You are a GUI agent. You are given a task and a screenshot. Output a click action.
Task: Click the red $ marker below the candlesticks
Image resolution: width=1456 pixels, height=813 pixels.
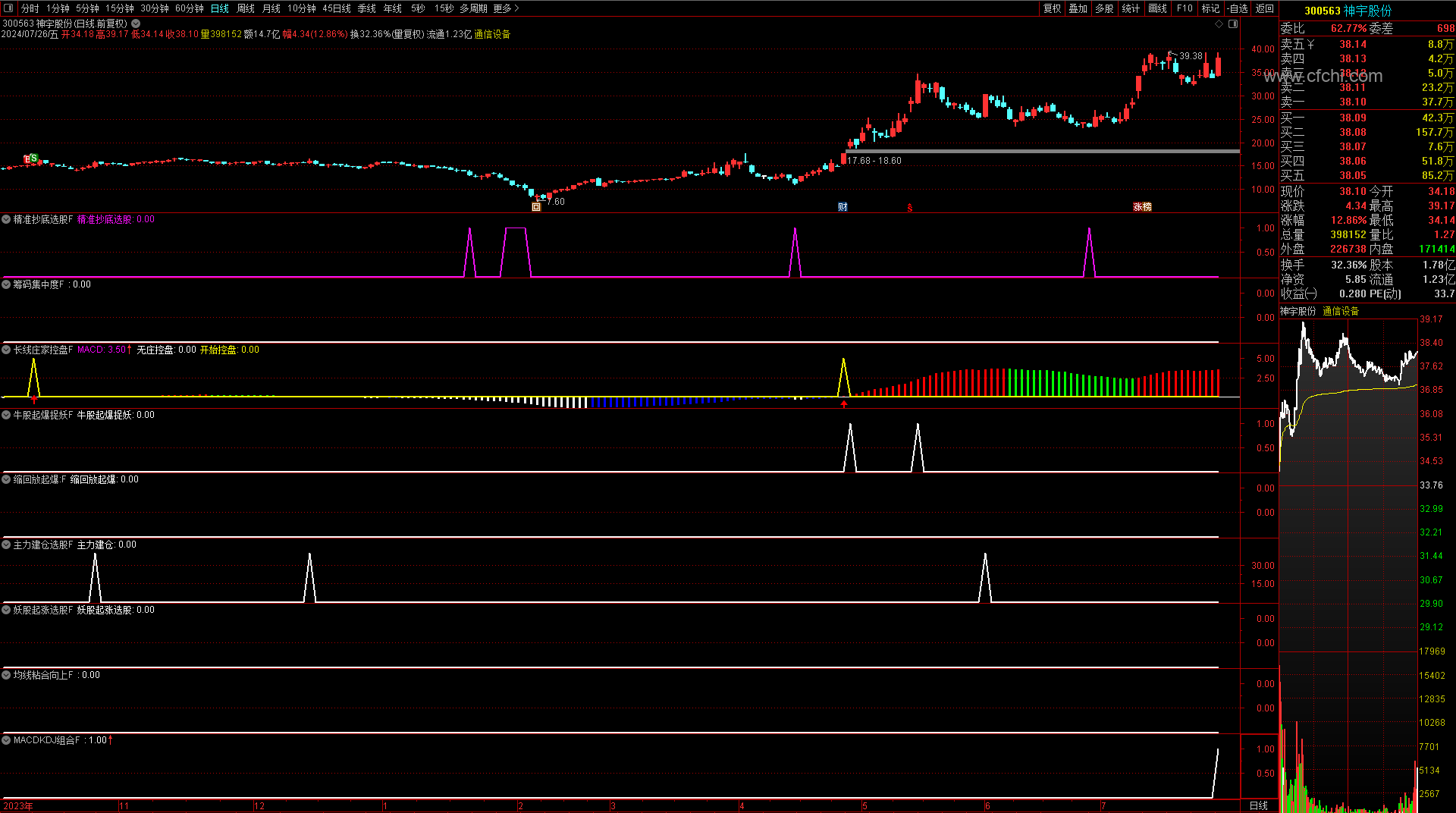coord(910,208)
